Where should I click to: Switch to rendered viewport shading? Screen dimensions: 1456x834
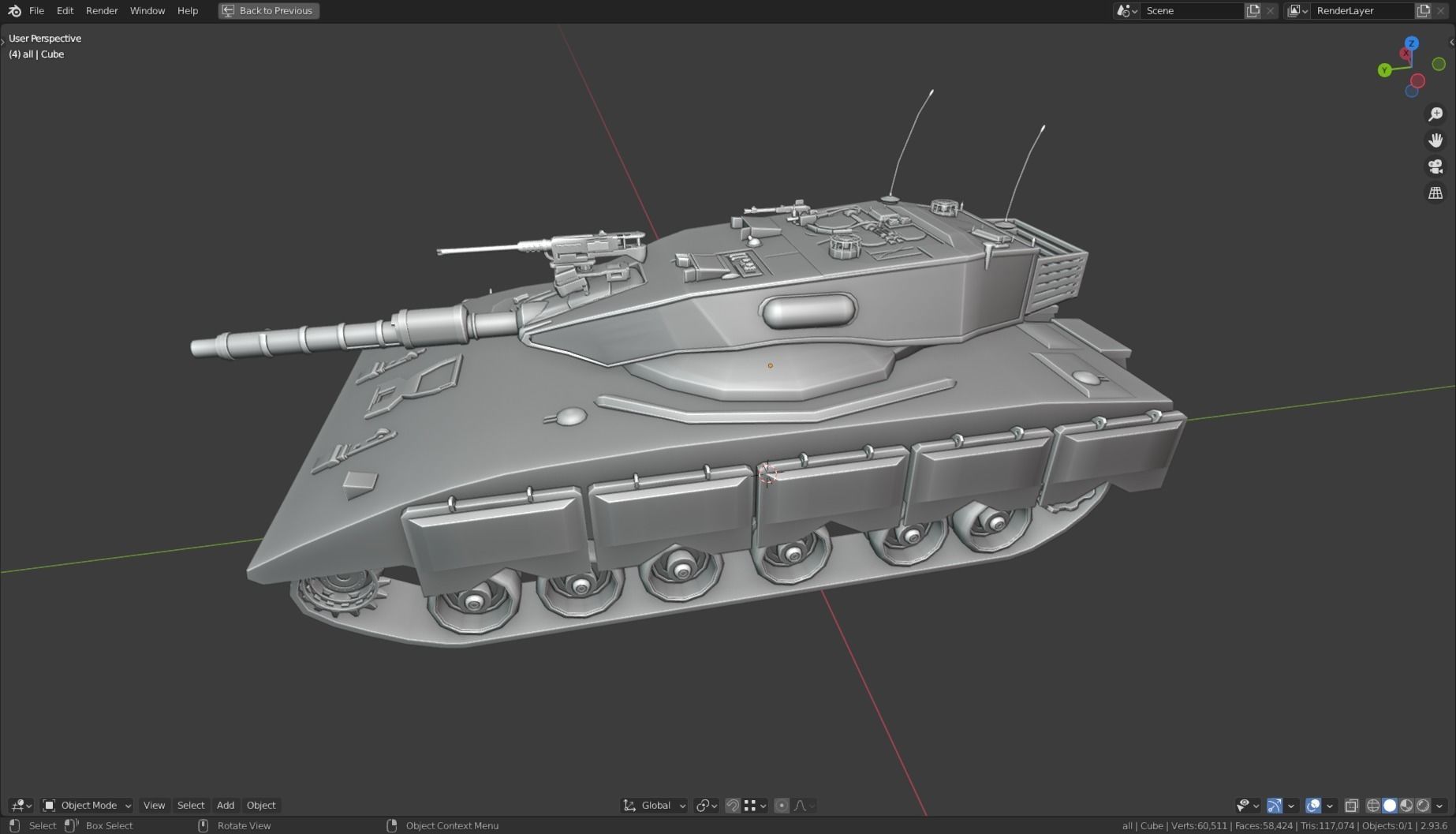click(1423, 805)
